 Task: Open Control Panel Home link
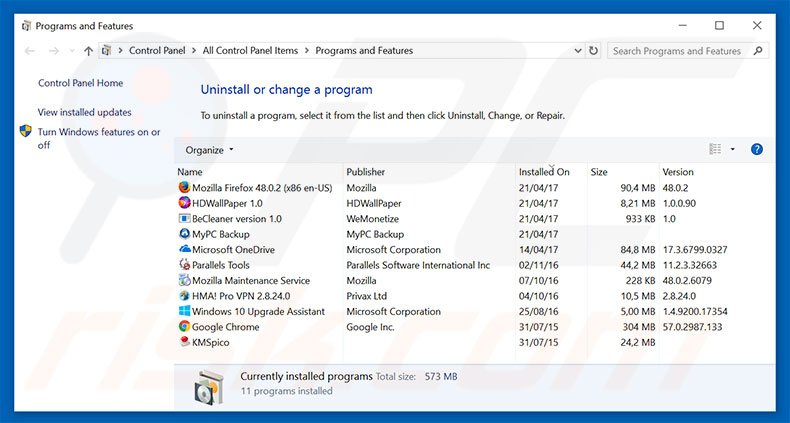[81, 83]
